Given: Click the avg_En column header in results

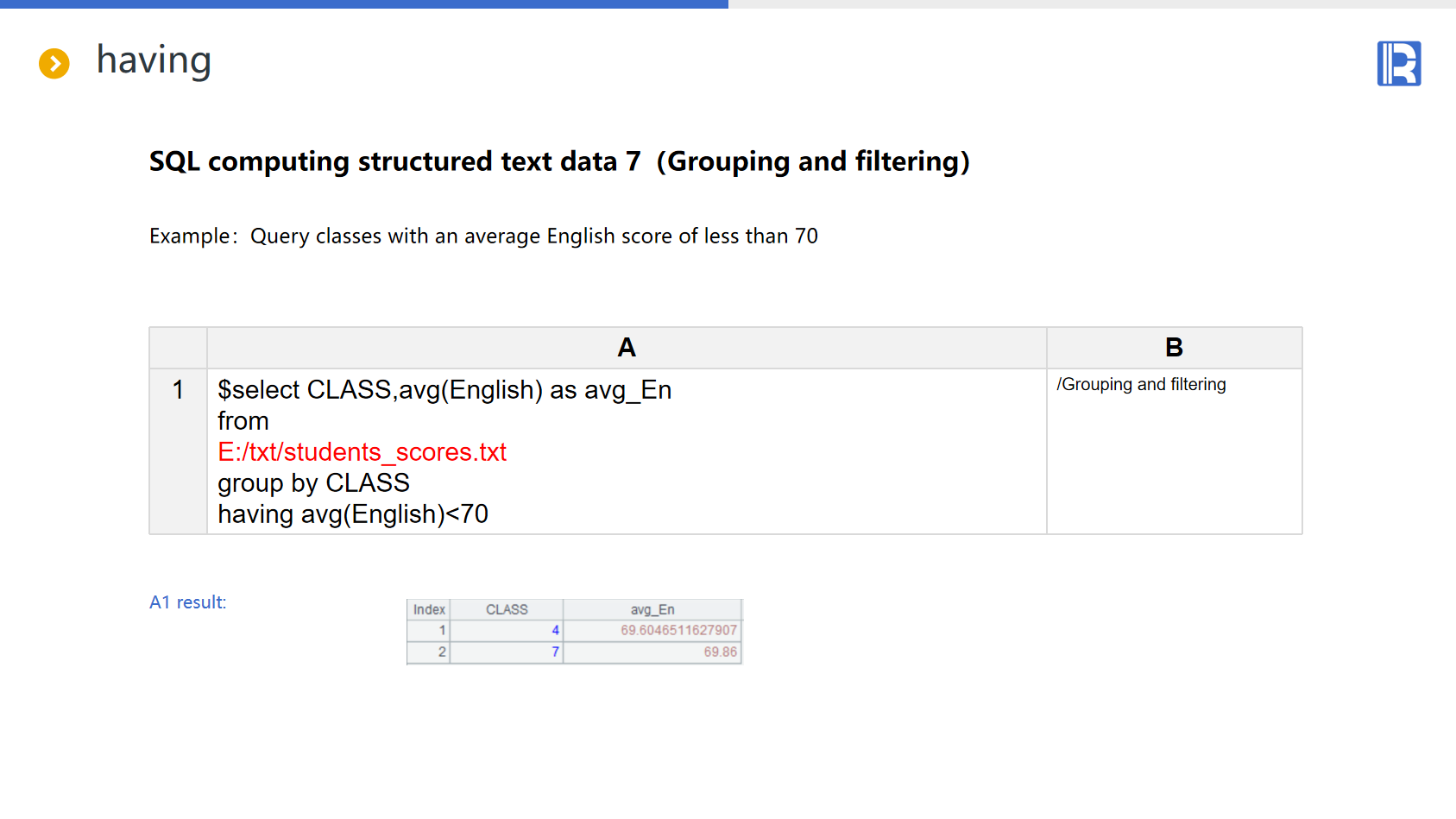Looking at the screenshot, I should pos(652,609).
